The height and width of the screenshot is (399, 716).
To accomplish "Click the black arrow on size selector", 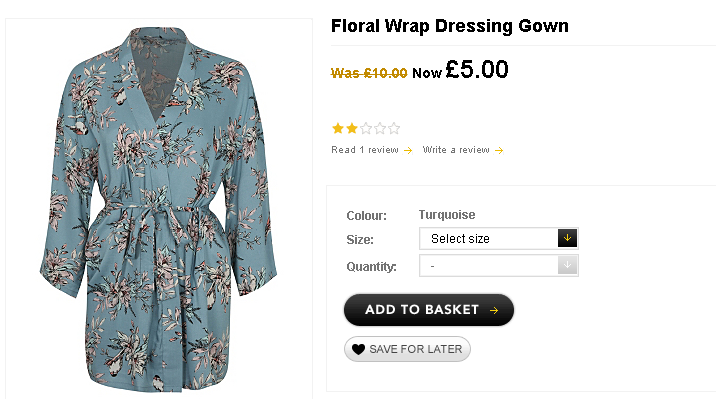I will 567,238.
